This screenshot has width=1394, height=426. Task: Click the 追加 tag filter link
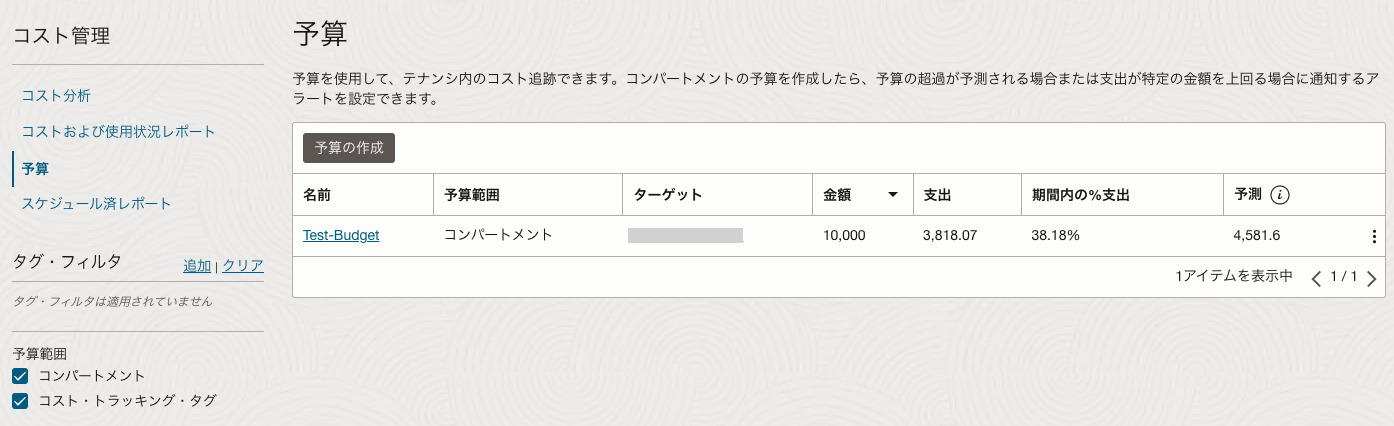tap(197, 266)
